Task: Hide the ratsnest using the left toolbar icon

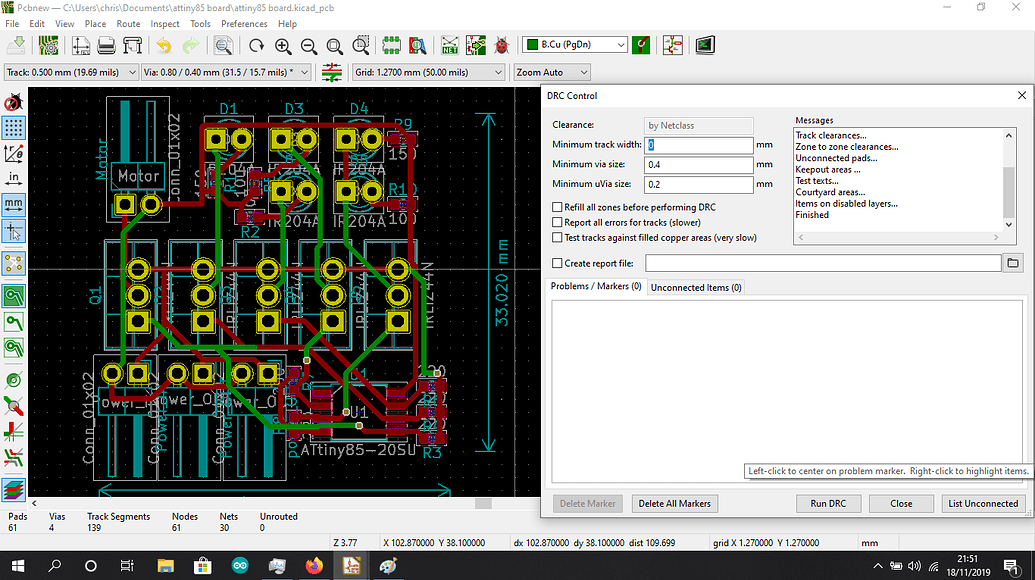Action: click(x=13, y=263)
